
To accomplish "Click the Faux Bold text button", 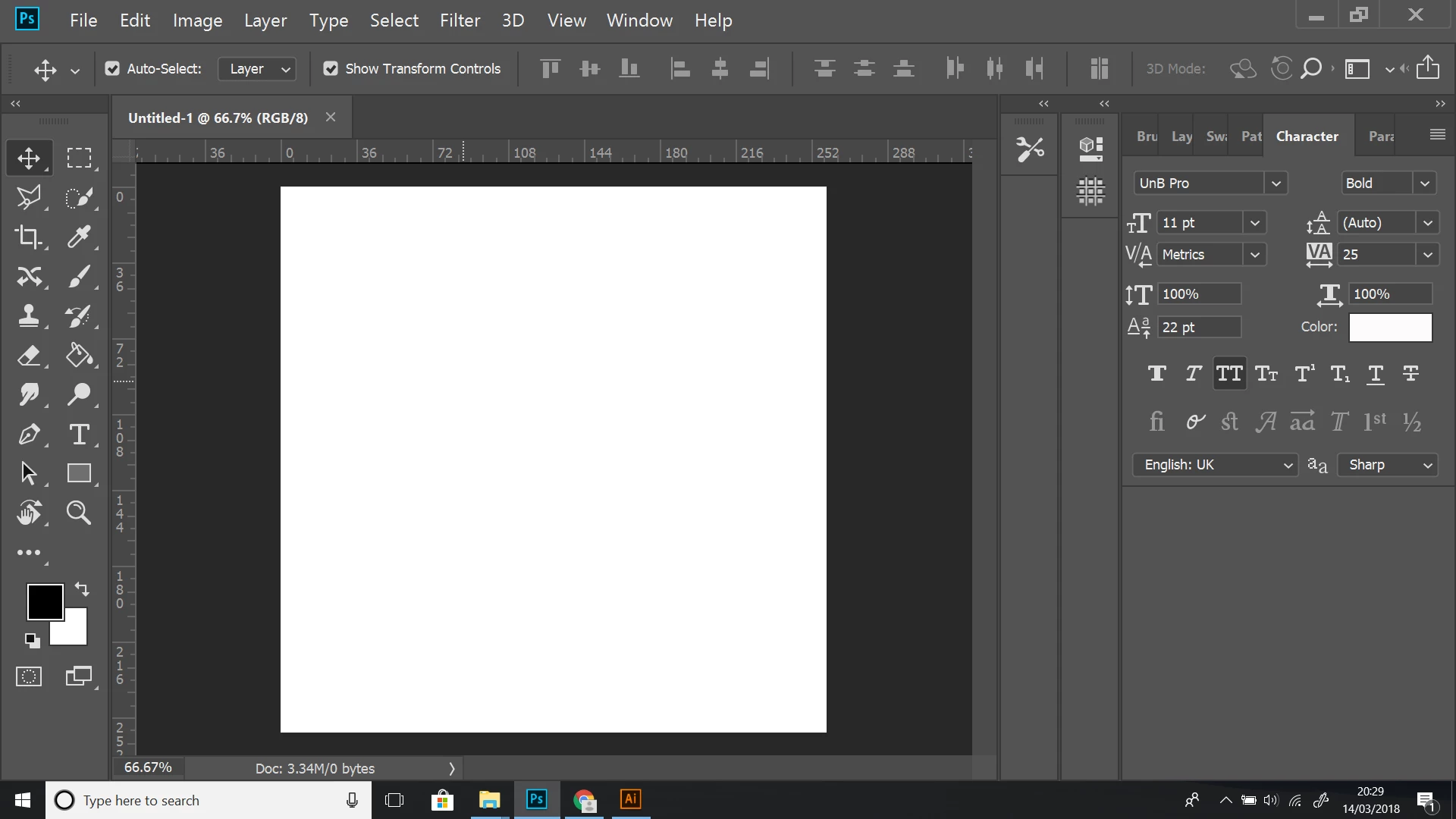I will [1156, 374].
